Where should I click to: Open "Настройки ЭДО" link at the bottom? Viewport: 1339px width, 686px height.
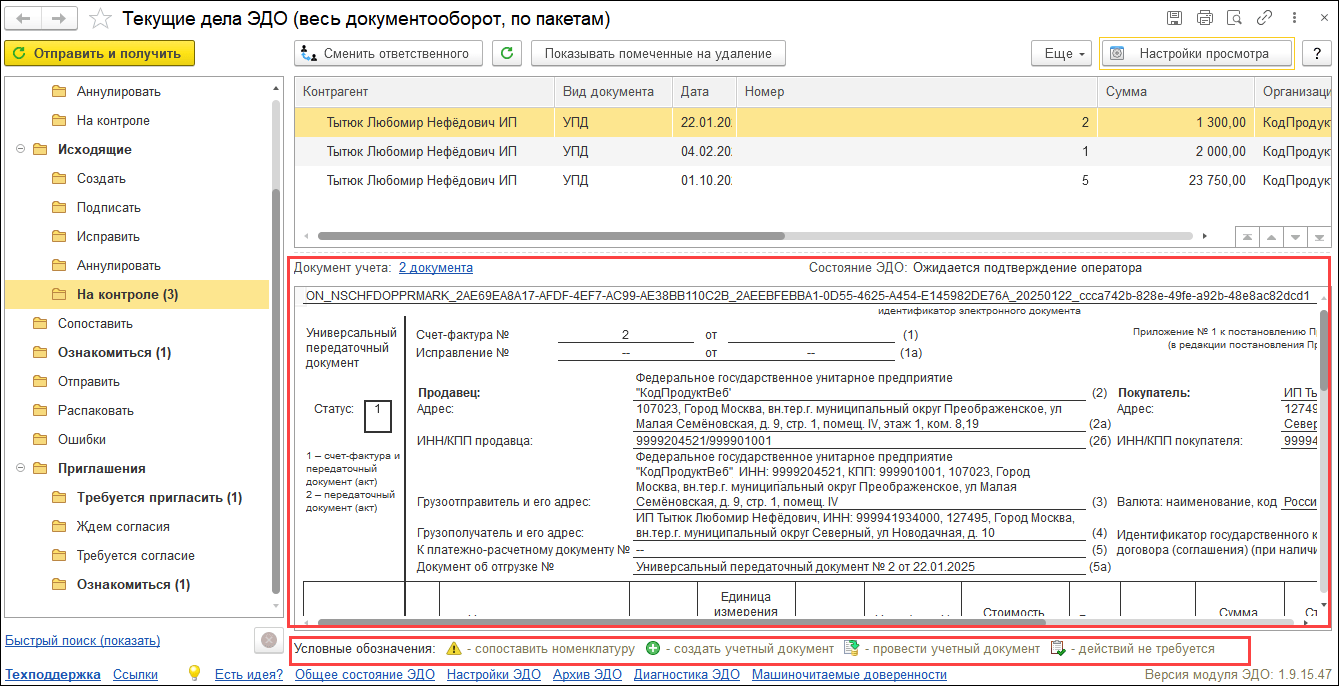494,675
